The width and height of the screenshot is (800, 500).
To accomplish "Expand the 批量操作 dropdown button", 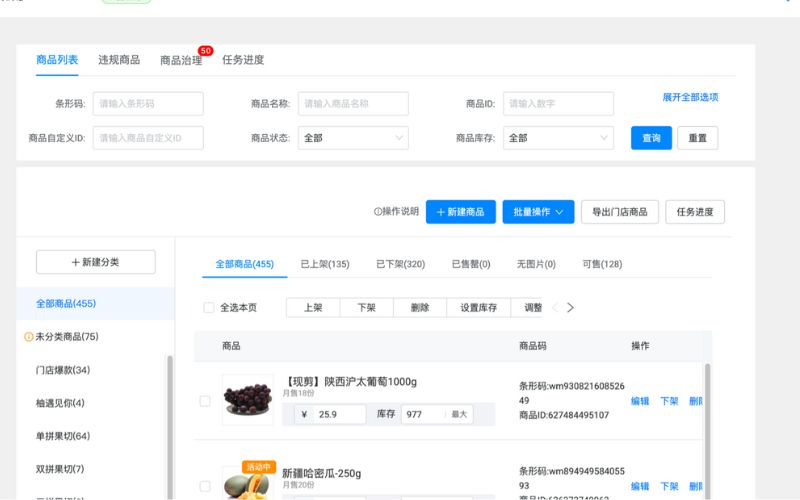I will (538, 212).
